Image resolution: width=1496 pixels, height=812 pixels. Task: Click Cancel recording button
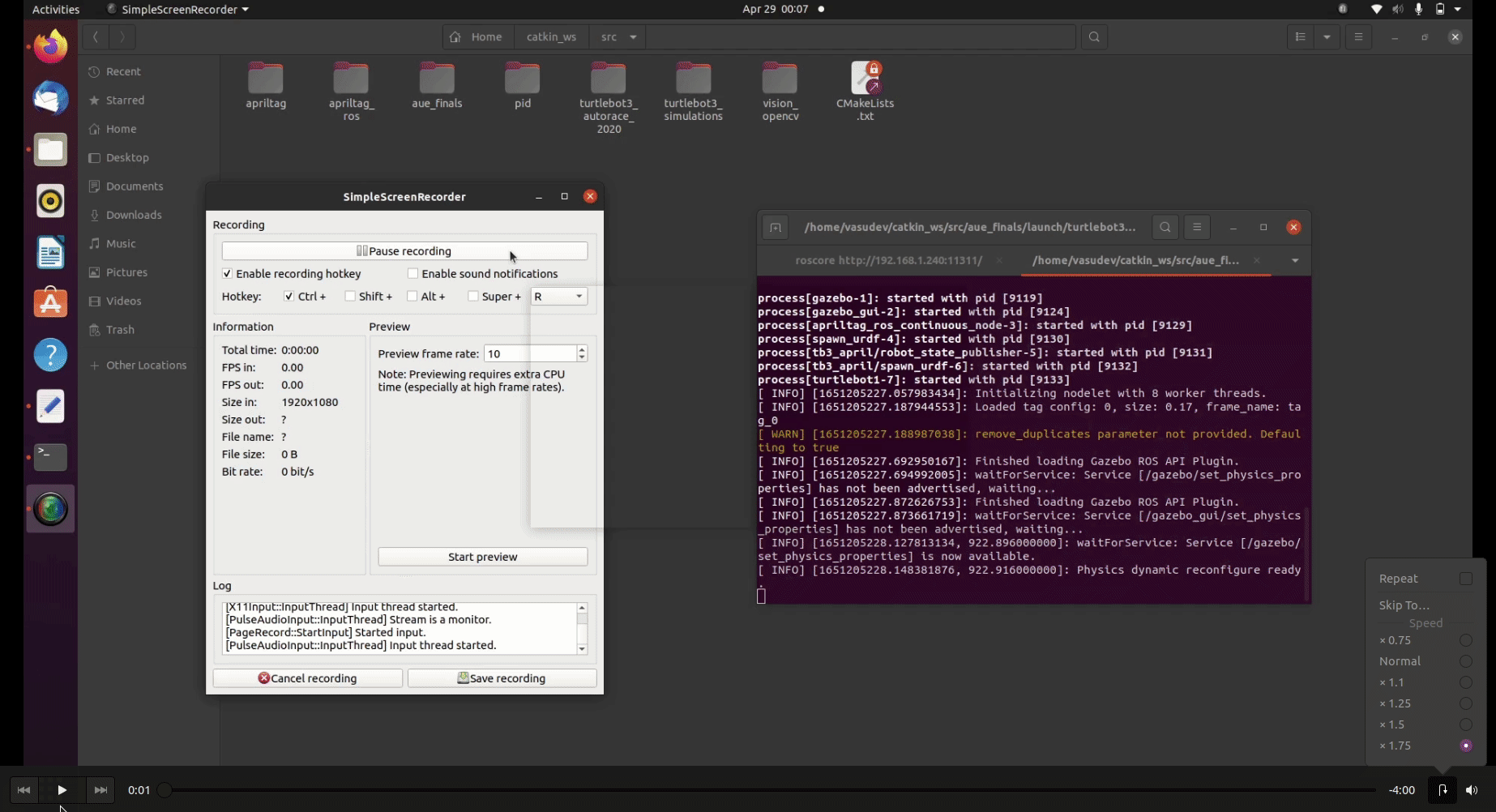(x=307, y=678)
